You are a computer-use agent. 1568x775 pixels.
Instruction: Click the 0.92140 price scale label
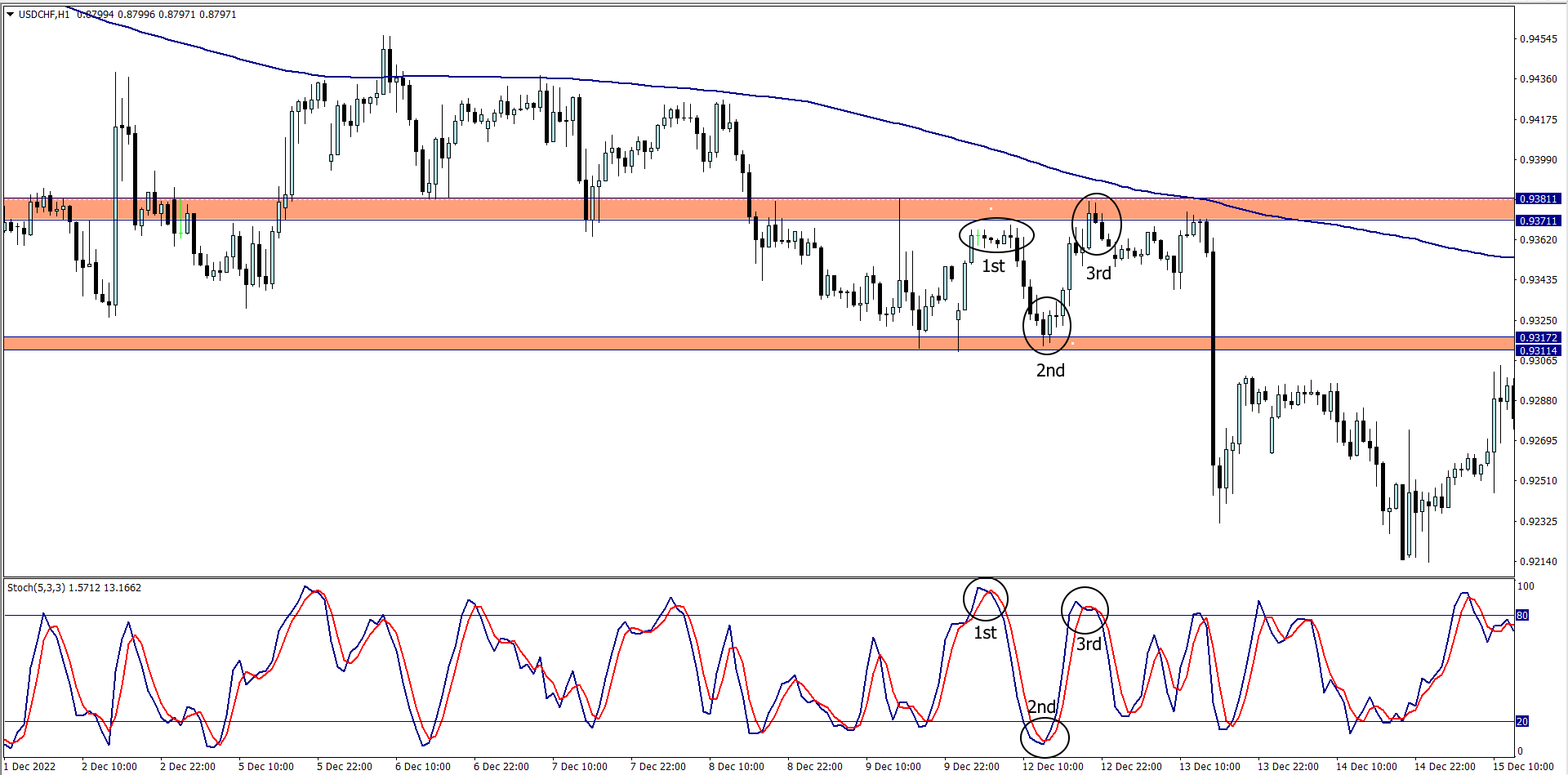[x=1539, y=562]
